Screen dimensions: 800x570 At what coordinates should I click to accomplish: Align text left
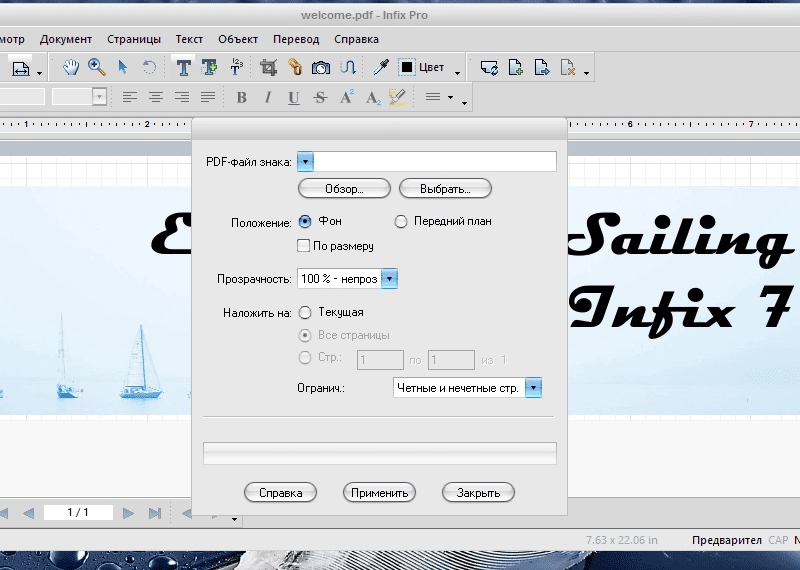pos(130,97)
